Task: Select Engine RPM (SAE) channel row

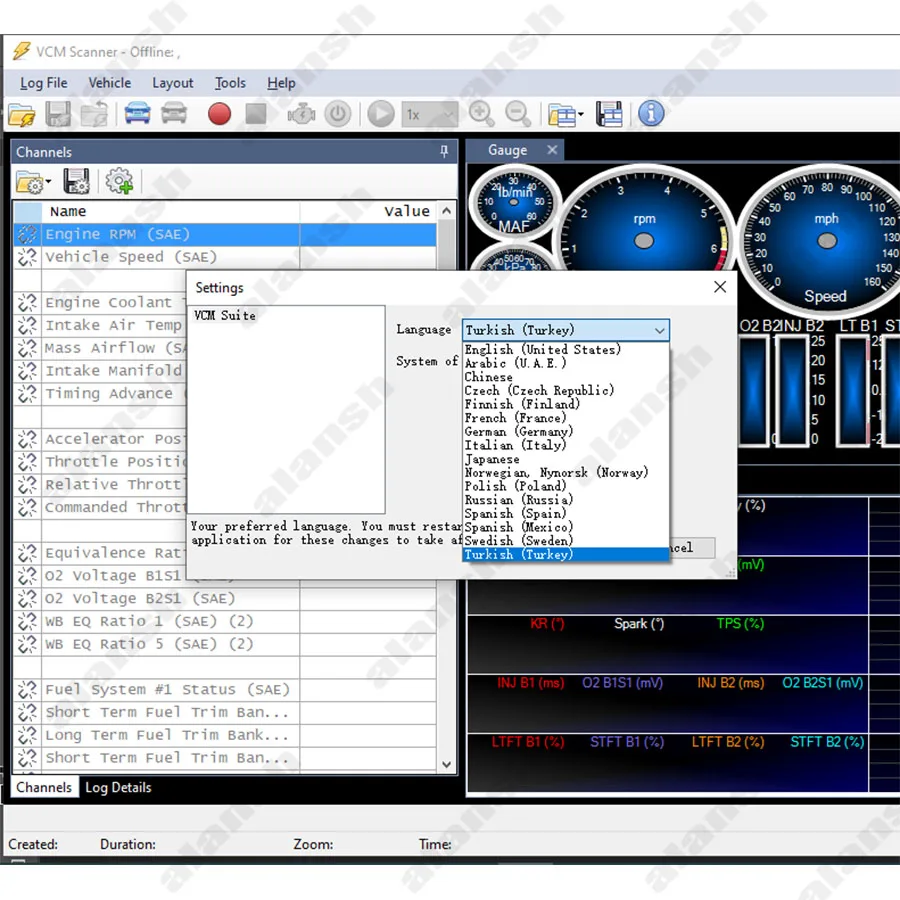Action: [224, 235]
